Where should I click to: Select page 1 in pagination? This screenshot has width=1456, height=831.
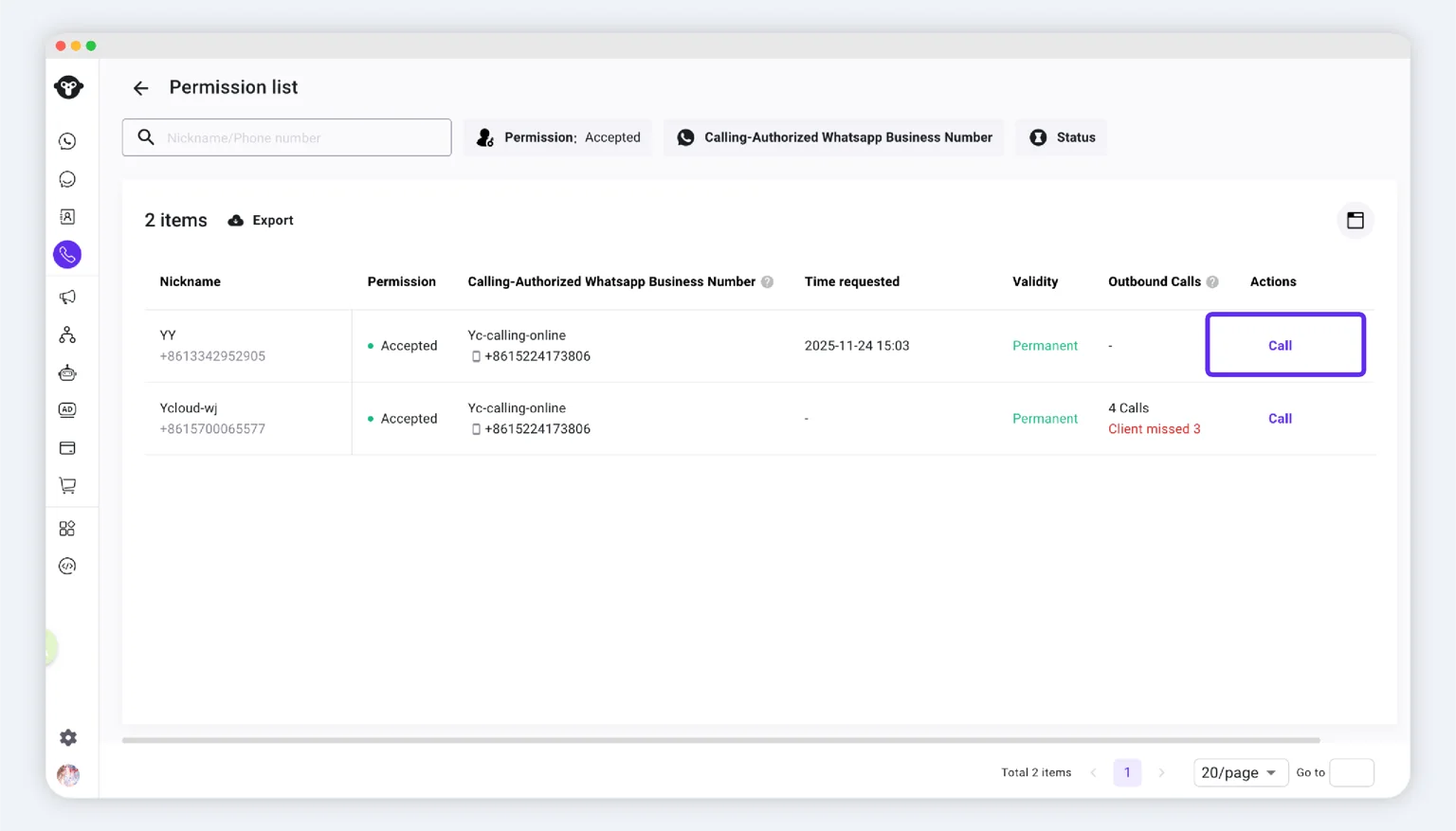1127,773
